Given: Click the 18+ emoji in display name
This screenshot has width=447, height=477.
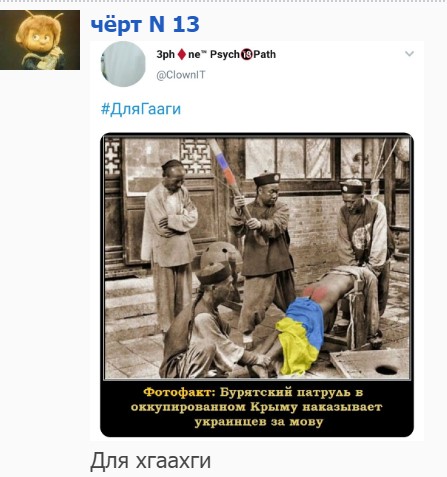Looking at the screenshot, I should (x=246, y=54).
